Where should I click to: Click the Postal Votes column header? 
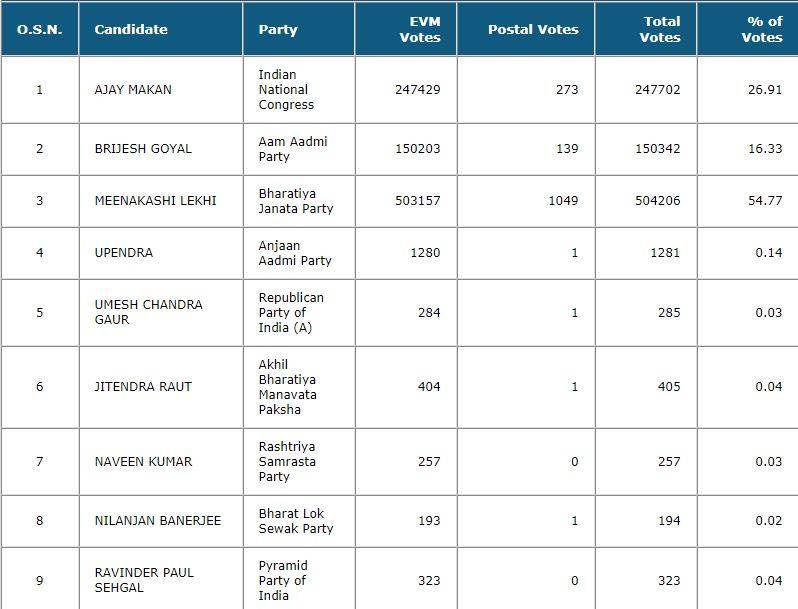[533, 29]
